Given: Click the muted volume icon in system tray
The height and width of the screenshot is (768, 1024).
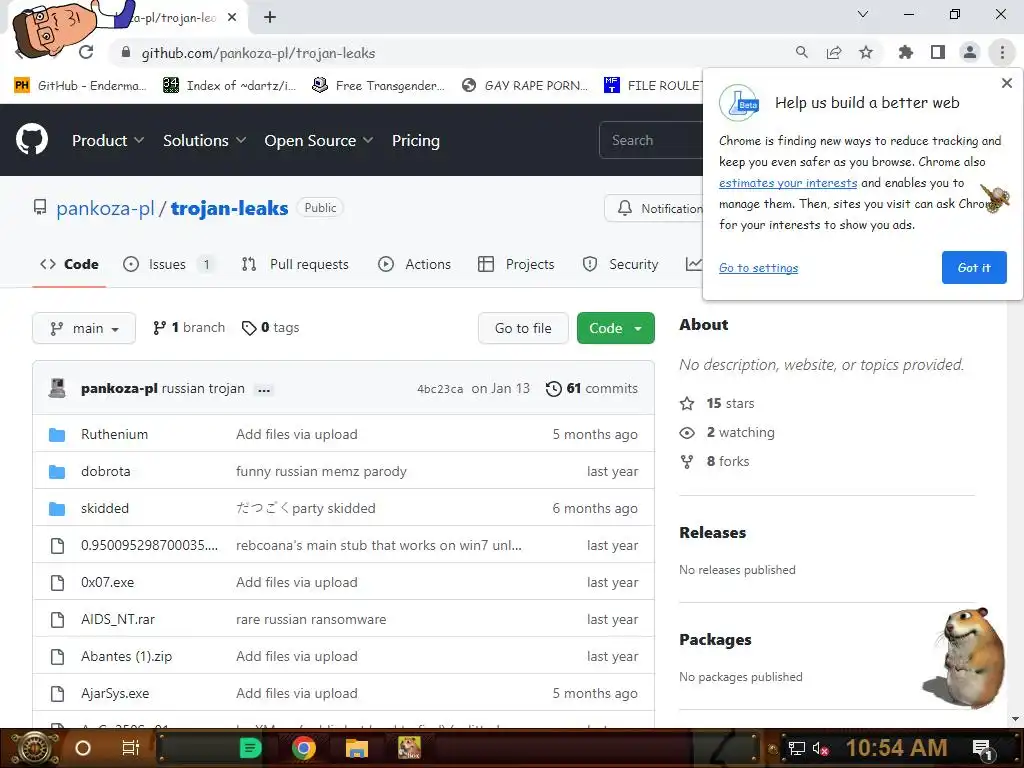Looking at the screenshot, I should click(820, 748).
